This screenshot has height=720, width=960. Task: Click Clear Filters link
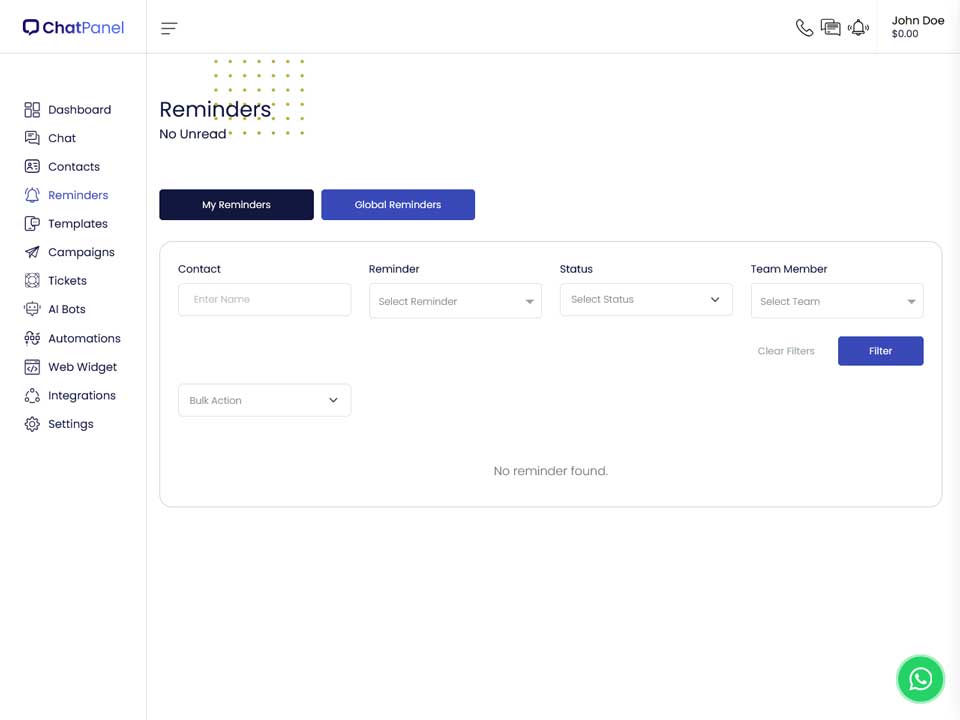pyautogui.click(x=786, y=351)
